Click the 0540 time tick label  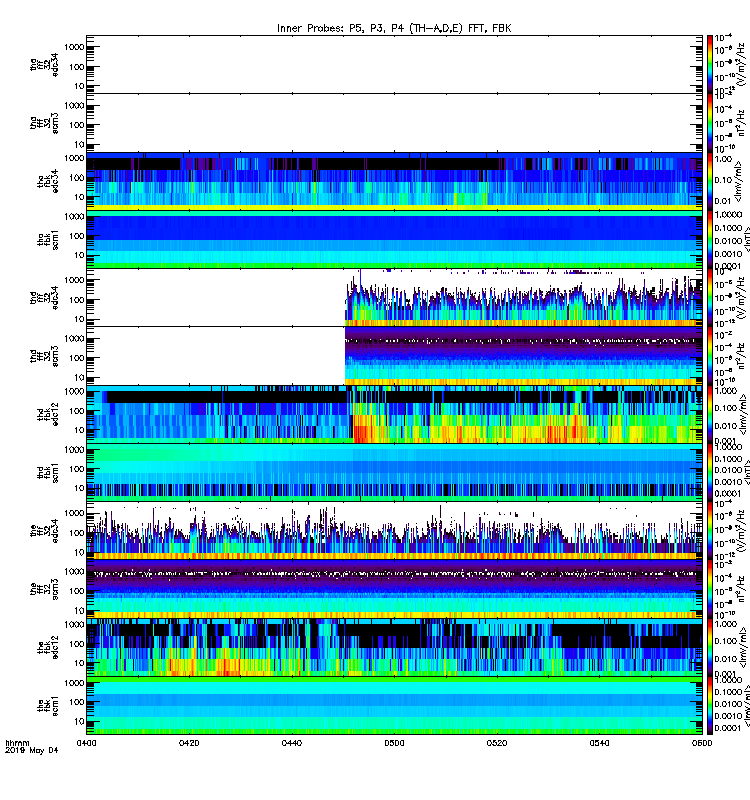[599, 743]
